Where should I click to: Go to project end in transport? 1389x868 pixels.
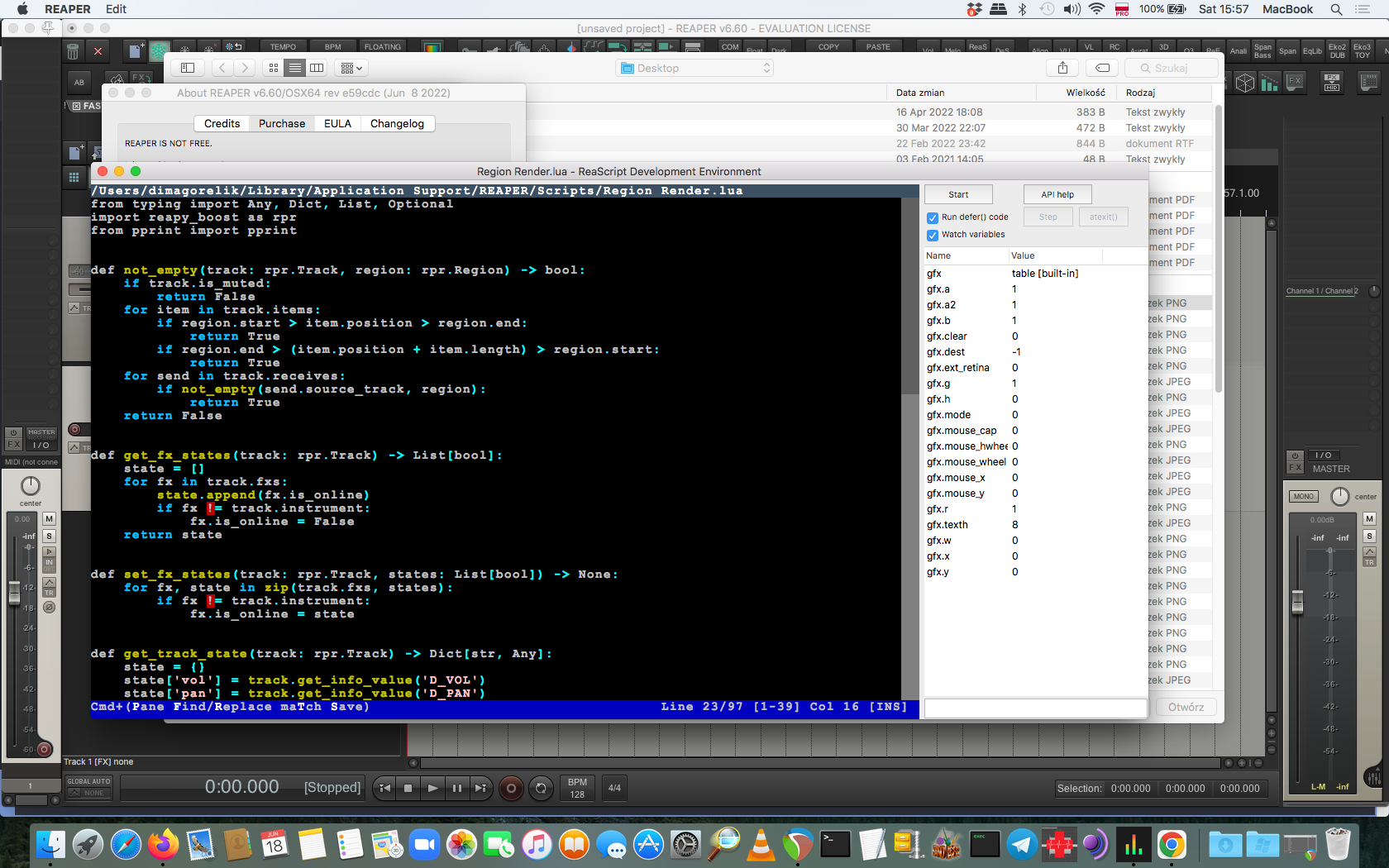point(480,789)
